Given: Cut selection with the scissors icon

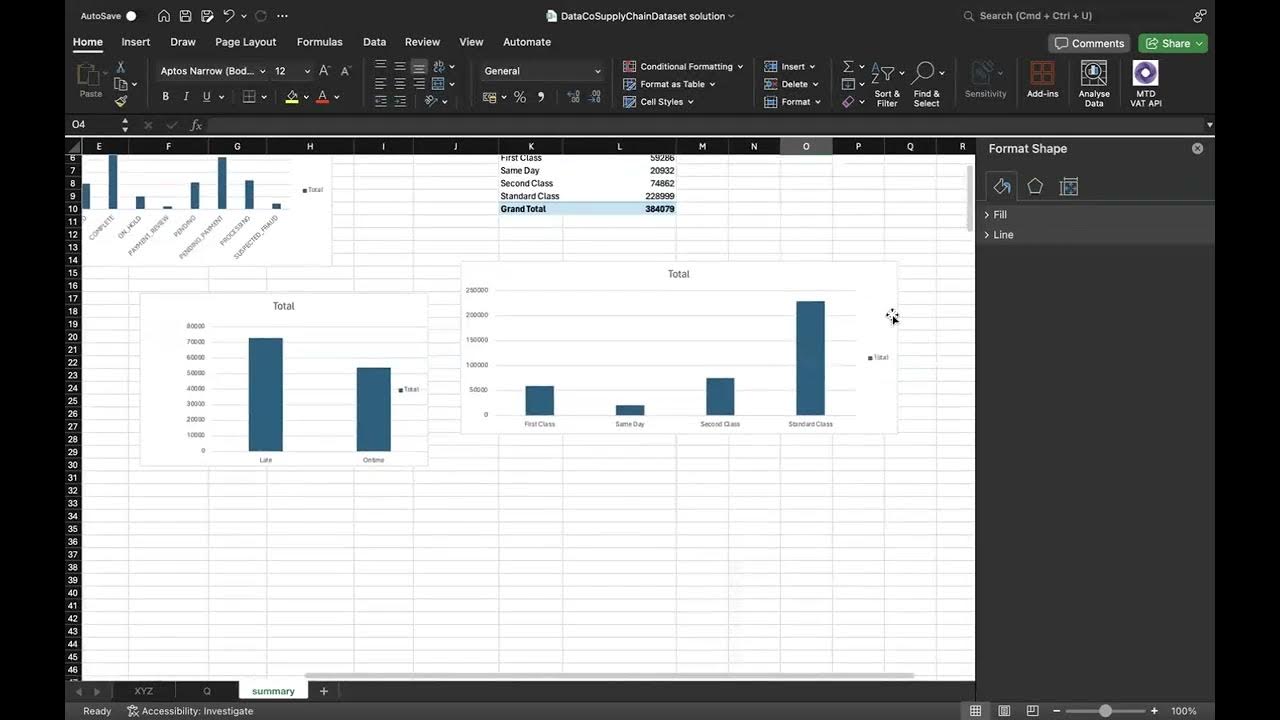Looking at the screenshot, I should tap(121, 68).
